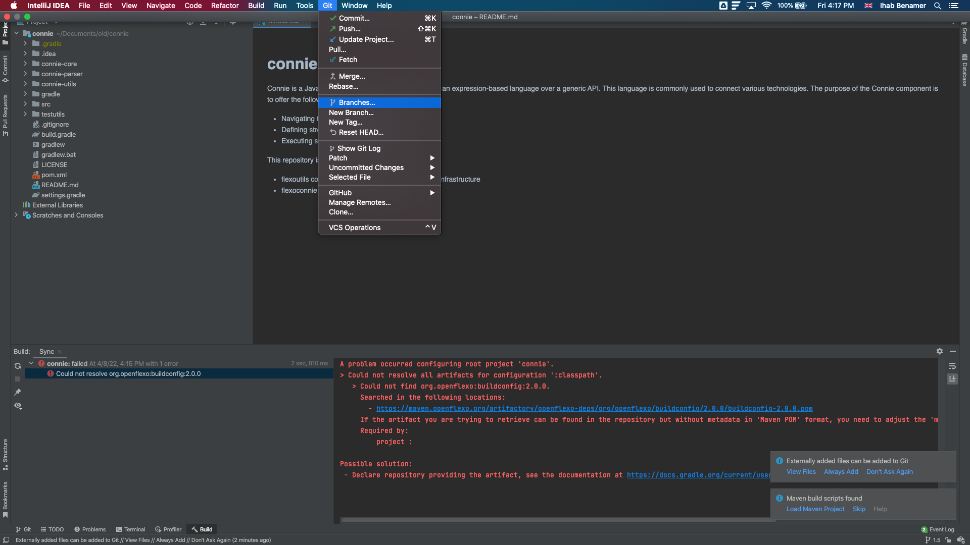970x545 pixels.
Task: Select Pull in the Git menu
Action: [379, 49]
